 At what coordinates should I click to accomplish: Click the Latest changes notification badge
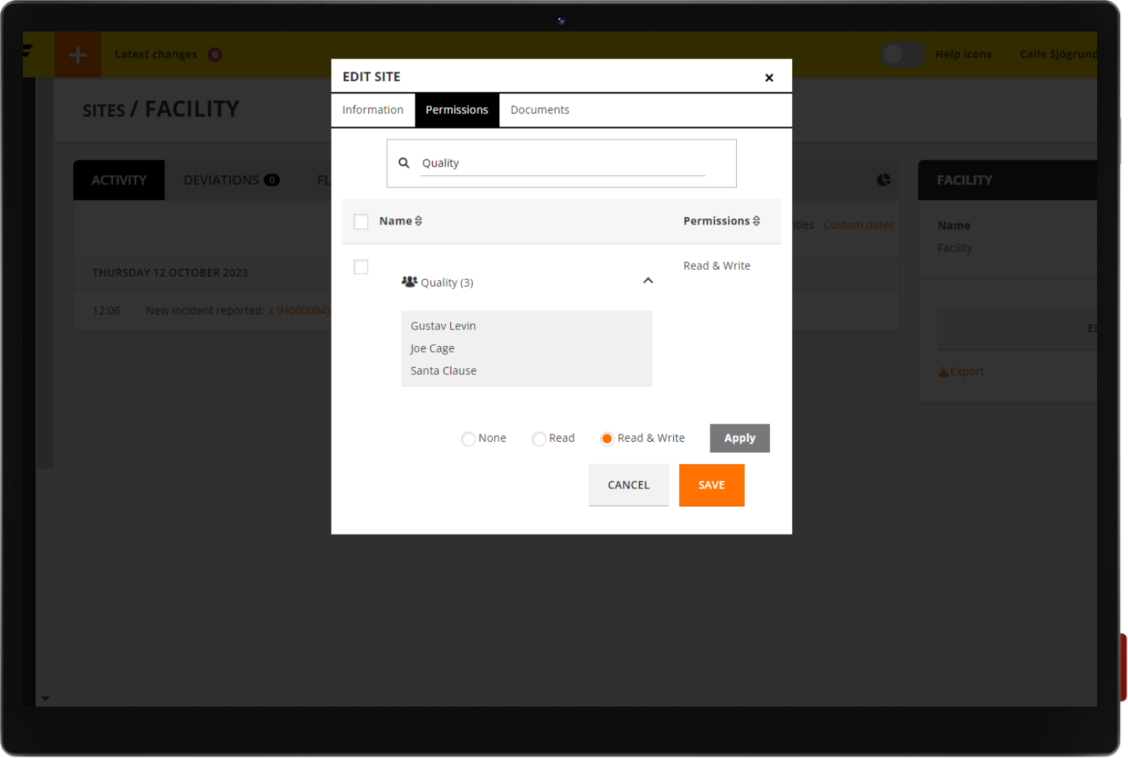click(x=215, y=55)
